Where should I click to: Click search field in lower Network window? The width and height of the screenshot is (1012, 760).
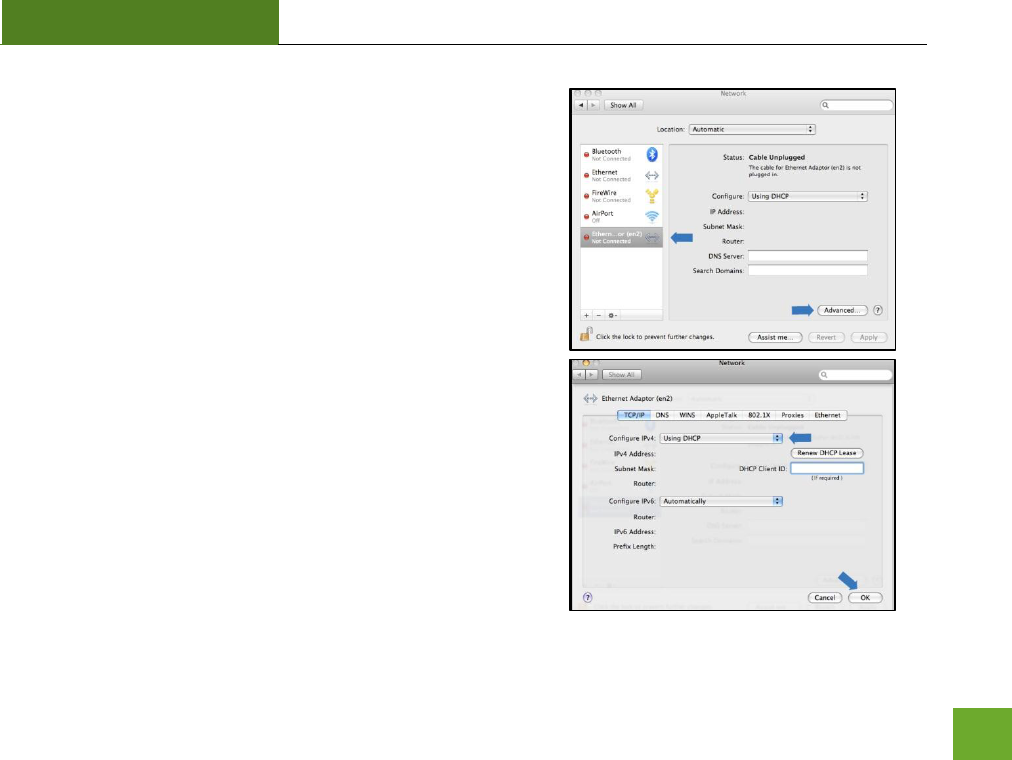(x=855, y=375)
